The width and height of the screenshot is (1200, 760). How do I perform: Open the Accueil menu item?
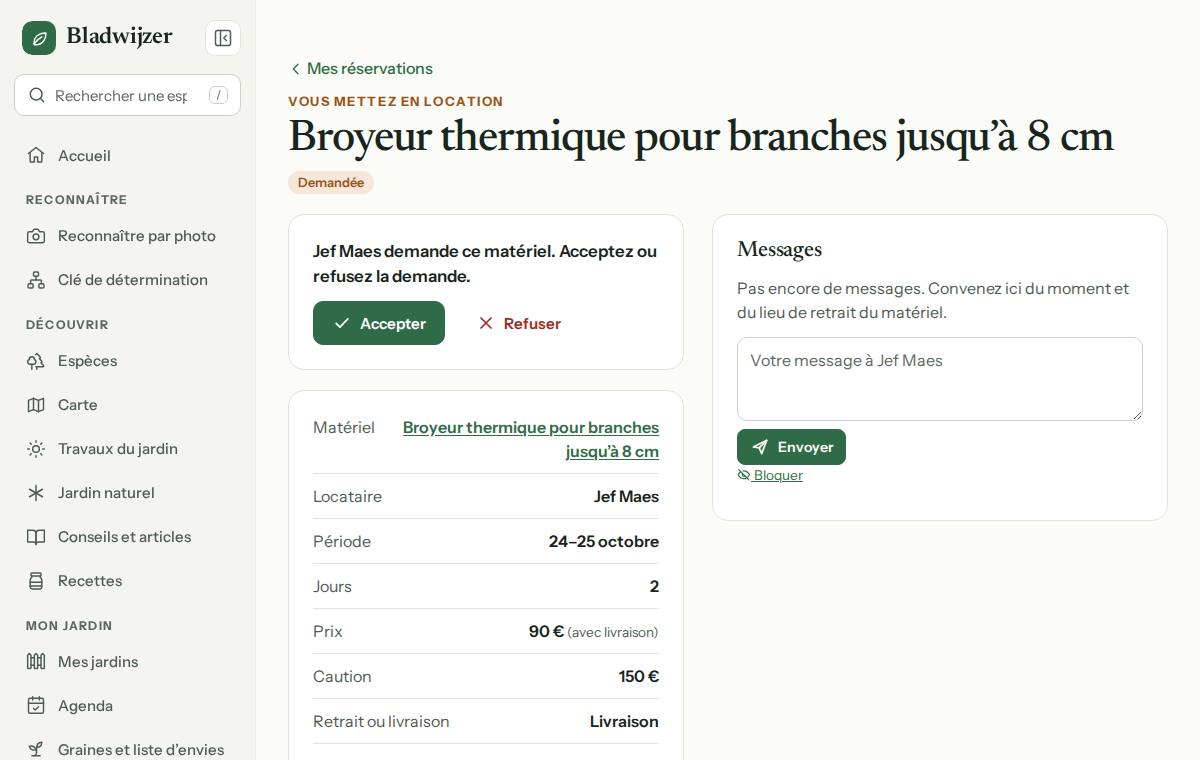(128, 155)
